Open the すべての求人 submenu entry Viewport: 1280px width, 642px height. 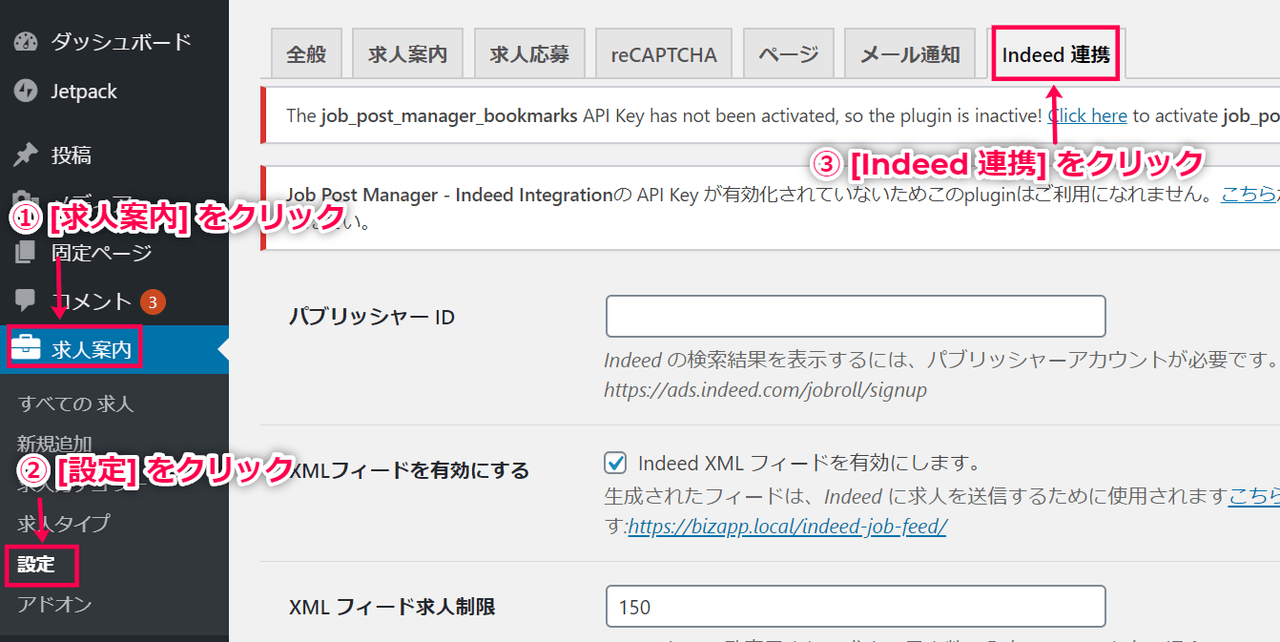(75, 404)
